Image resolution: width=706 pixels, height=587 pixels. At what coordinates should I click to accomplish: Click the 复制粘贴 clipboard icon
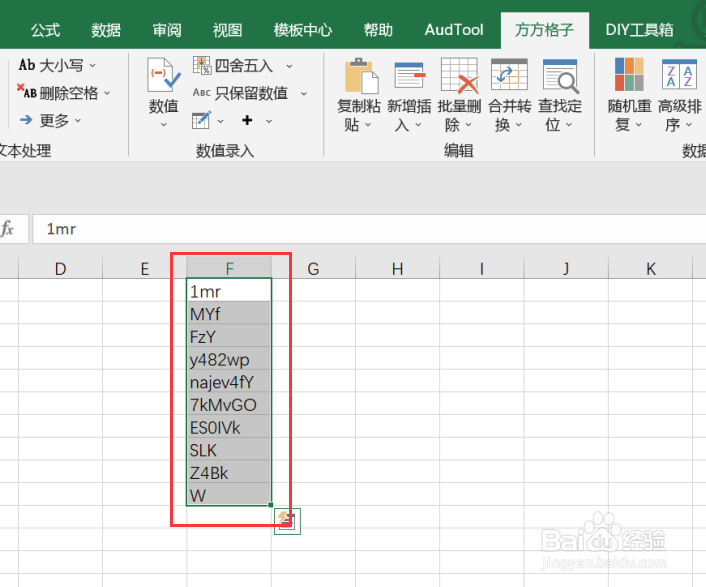pos(360,76)
